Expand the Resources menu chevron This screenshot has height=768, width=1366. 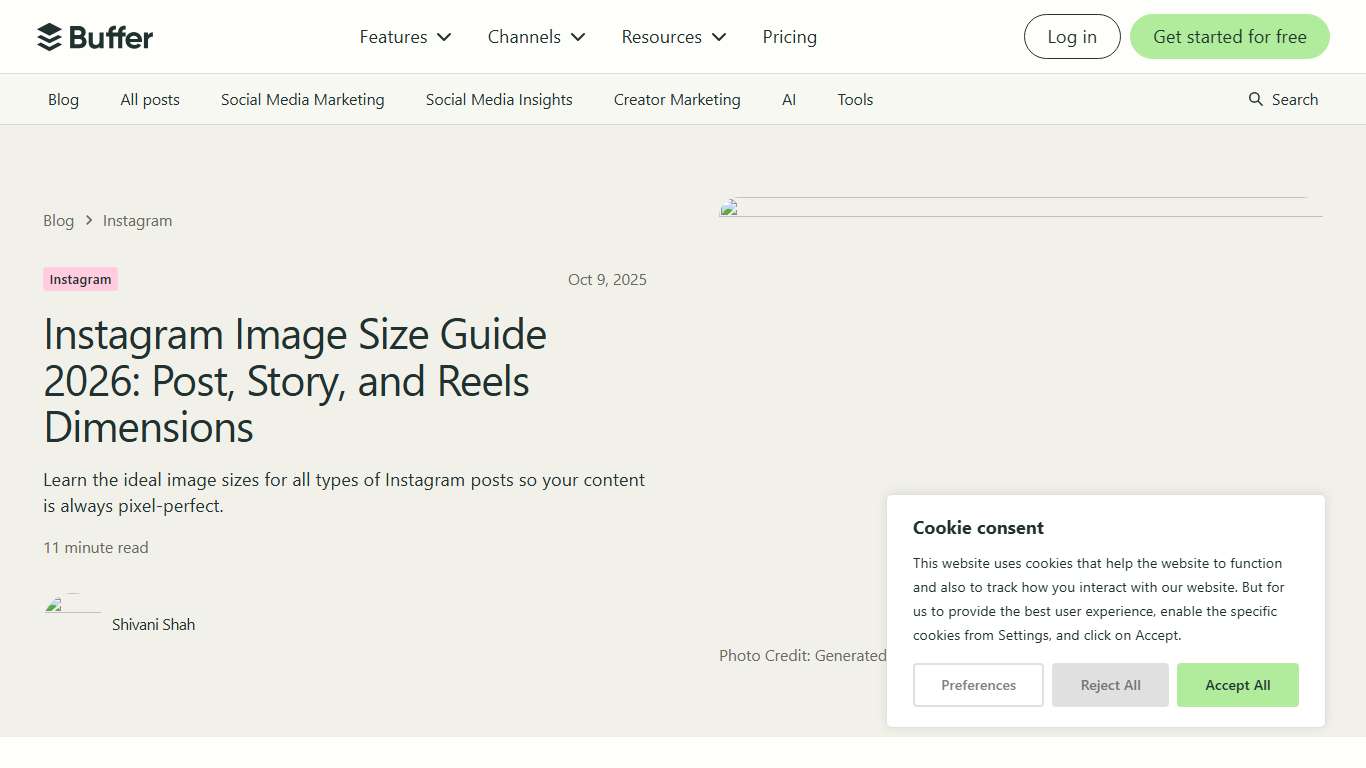[x=719, y=37]
